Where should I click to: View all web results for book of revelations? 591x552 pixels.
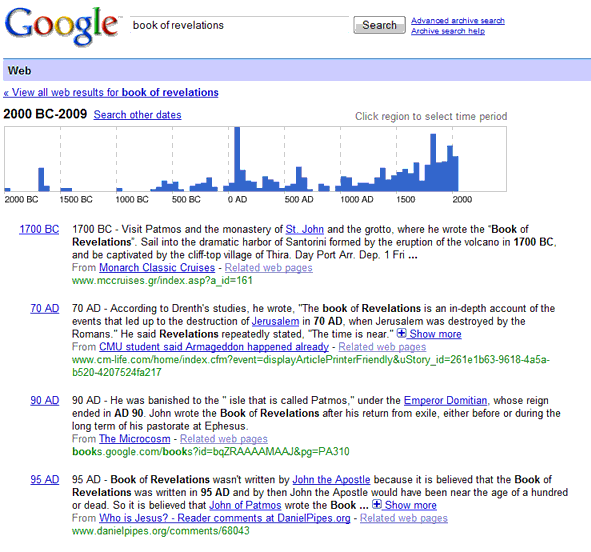point(111,92)
